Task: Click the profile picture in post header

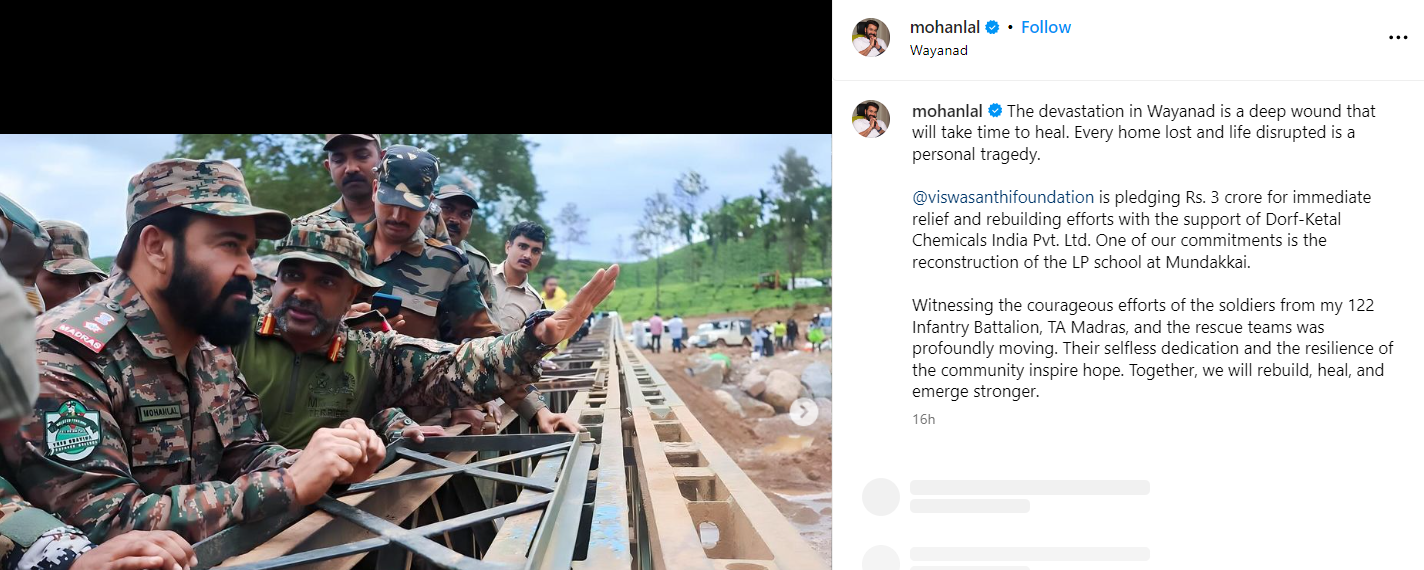Action: tap(870, 38)
